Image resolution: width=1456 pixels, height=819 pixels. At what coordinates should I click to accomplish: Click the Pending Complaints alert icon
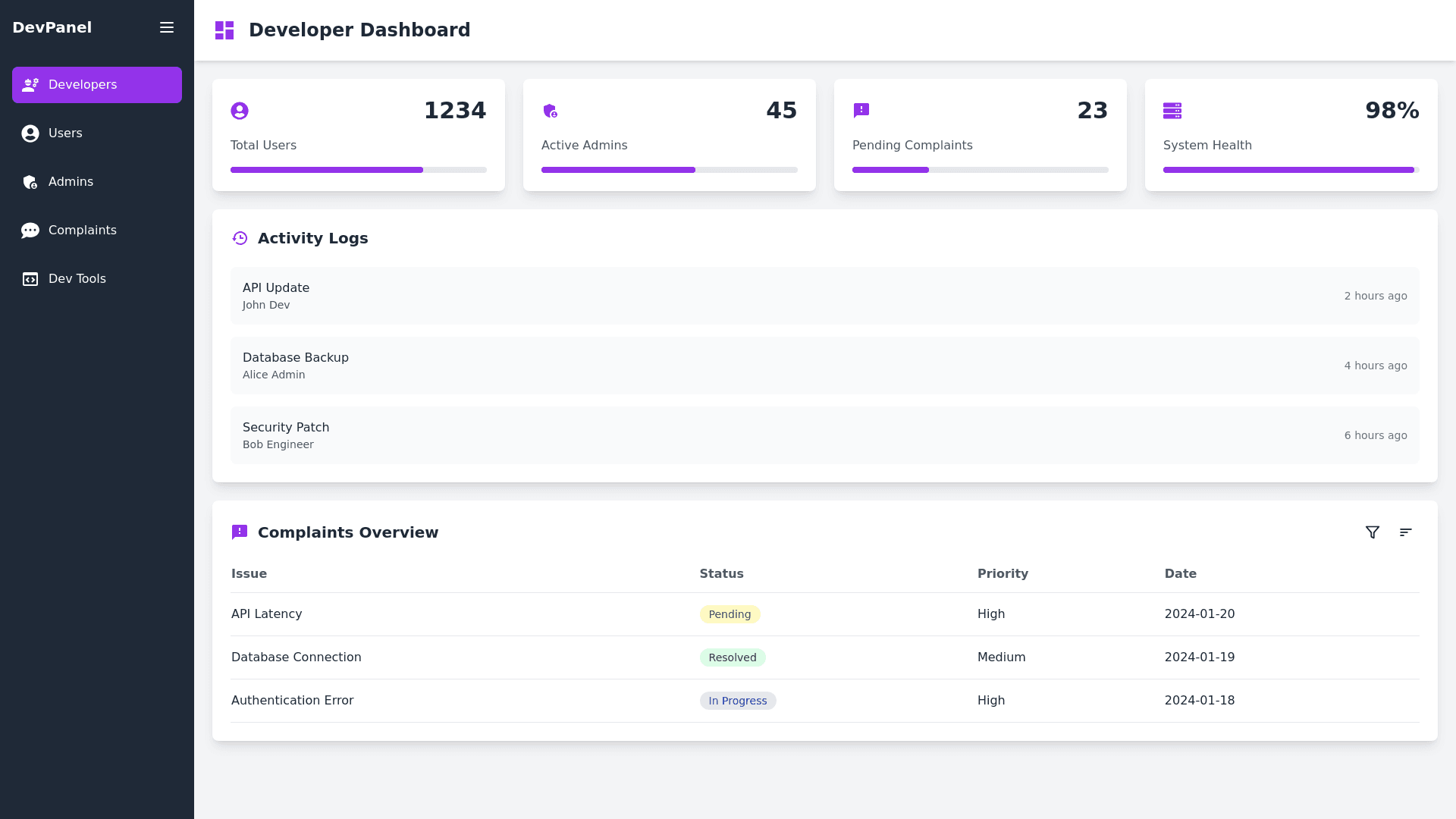tap(861, 110)
